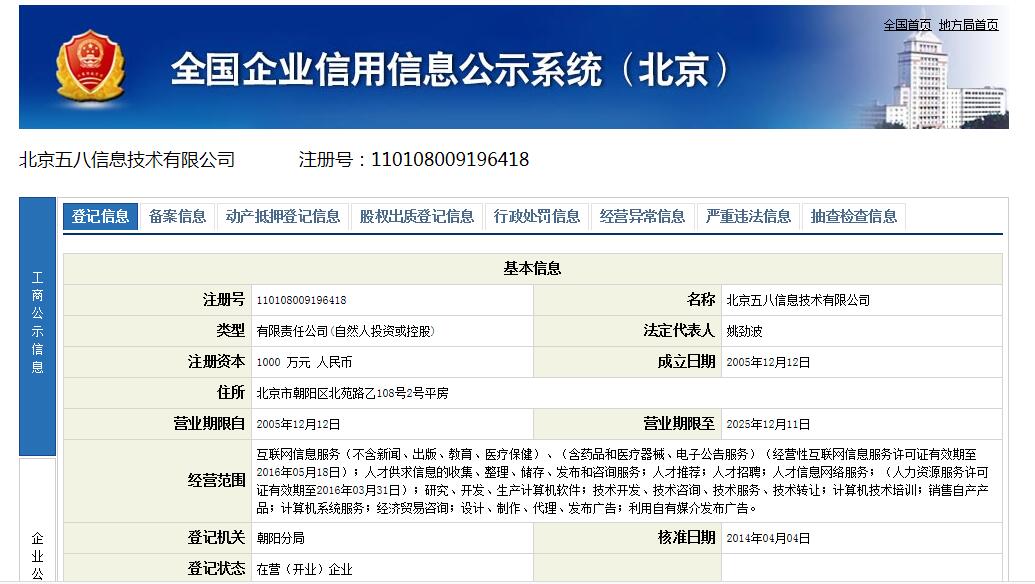Viewport: 1035px width, 584px height.
Task: Click the 注册号 row label in the table
Action: click(224, 300)
